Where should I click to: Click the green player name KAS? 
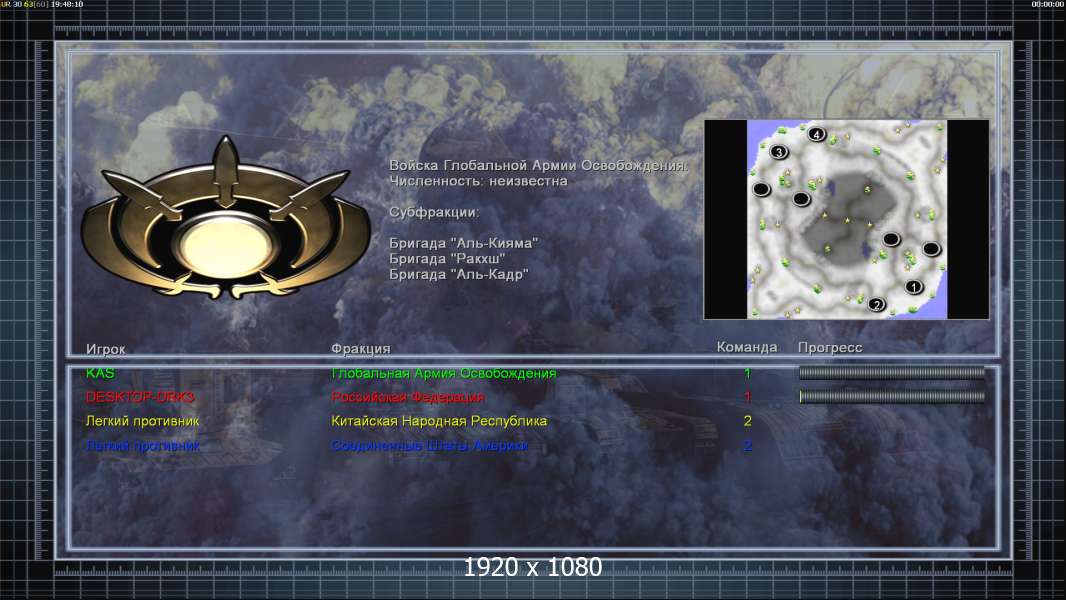(100, 373)
